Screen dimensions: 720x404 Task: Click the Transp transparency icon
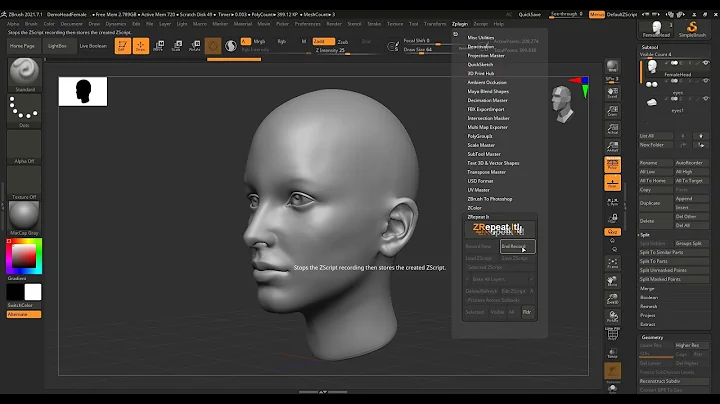(612, 353)
